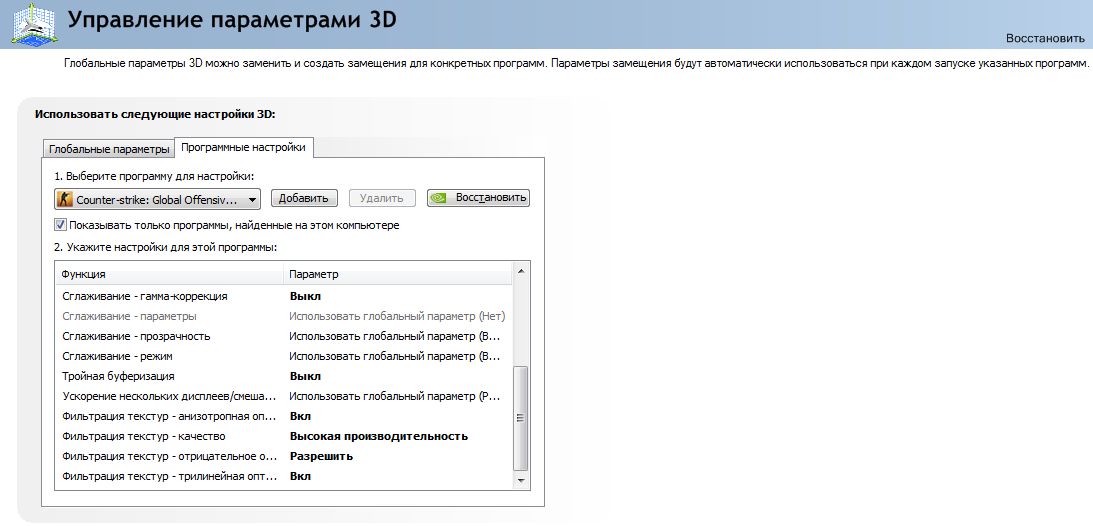This screenshot has height=526, width=1093.
Task: Click the settings list vertical scrollbar thumb
Action: (521, 418)
